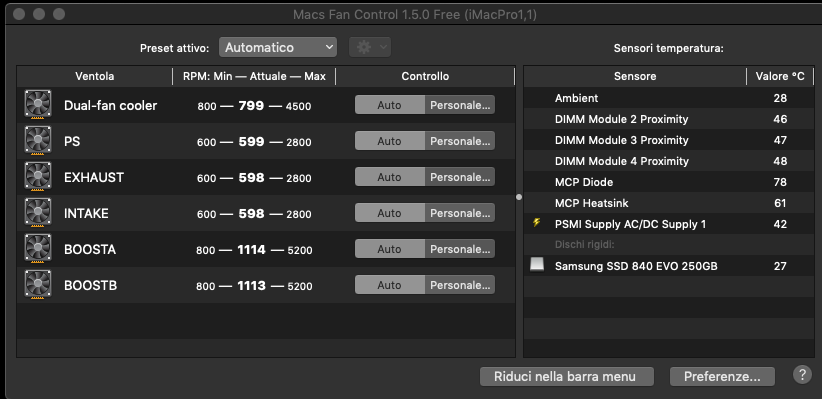
Task: Click the Ventola column header
Action: click(x=94, y=76)
